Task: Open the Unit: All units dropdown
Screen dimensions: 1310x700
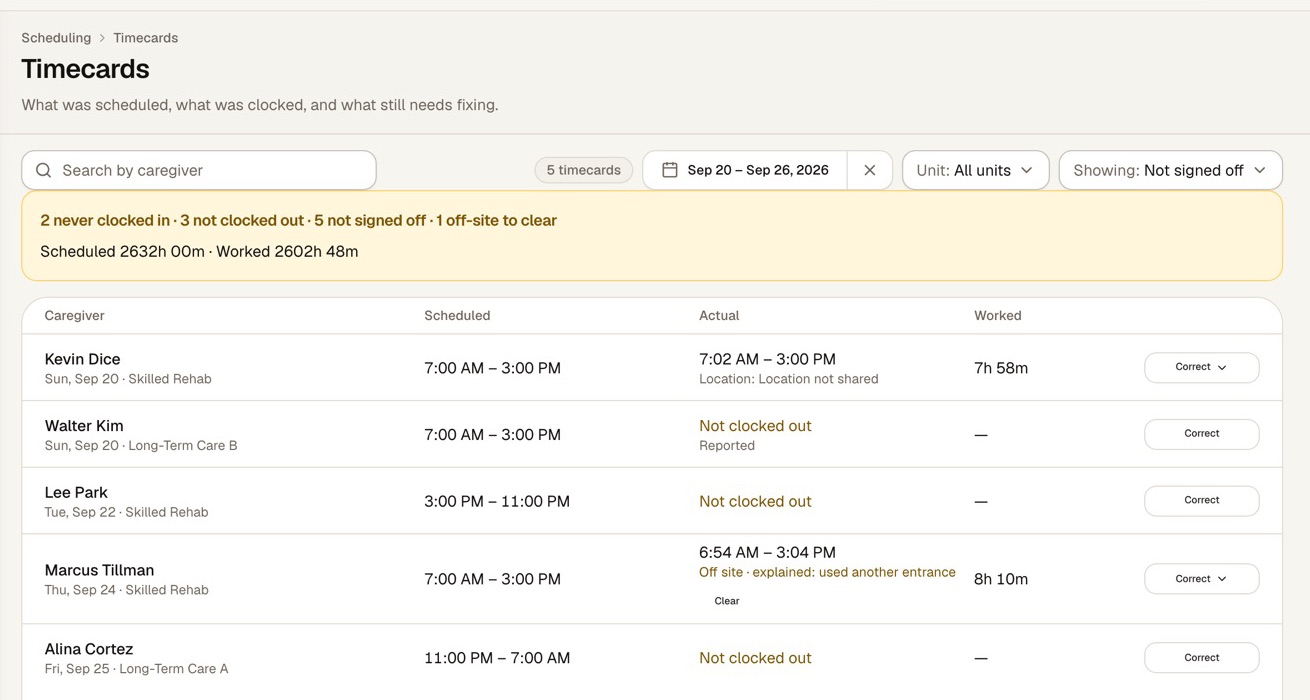Action: coord(975,170)
